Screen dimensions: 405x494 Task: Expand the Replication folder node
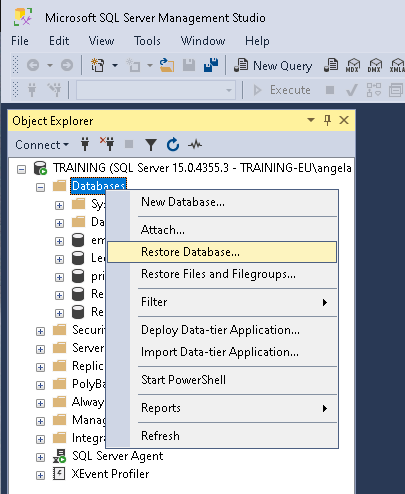[x=40, y=367]
